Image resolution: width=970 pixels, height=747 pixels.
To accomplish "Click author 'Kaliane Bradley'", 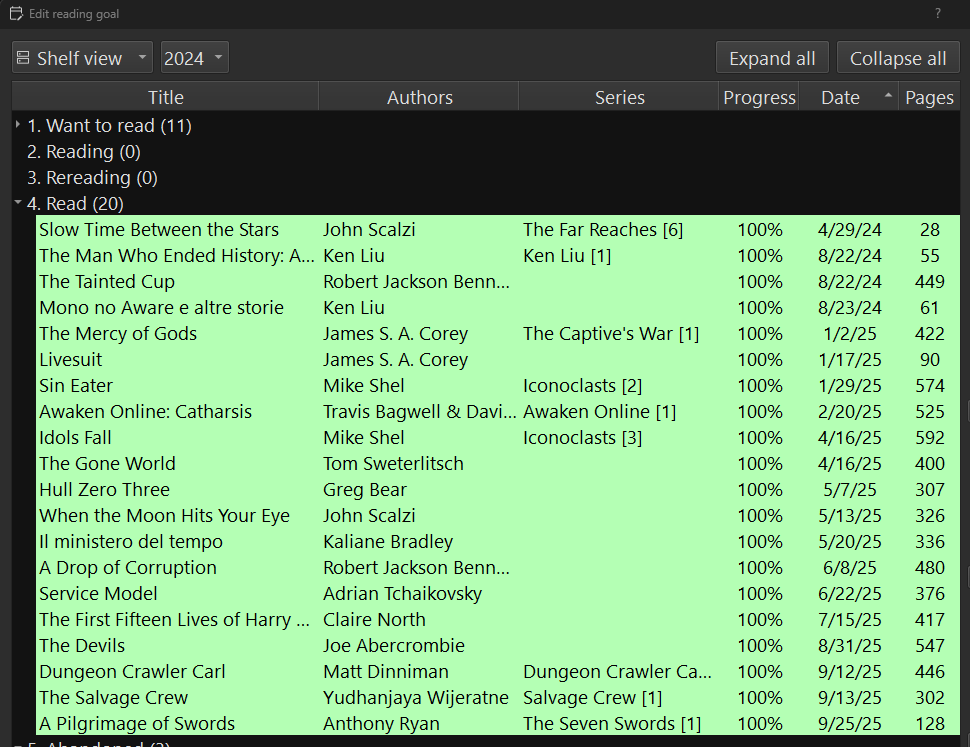I will coord(388,541).
